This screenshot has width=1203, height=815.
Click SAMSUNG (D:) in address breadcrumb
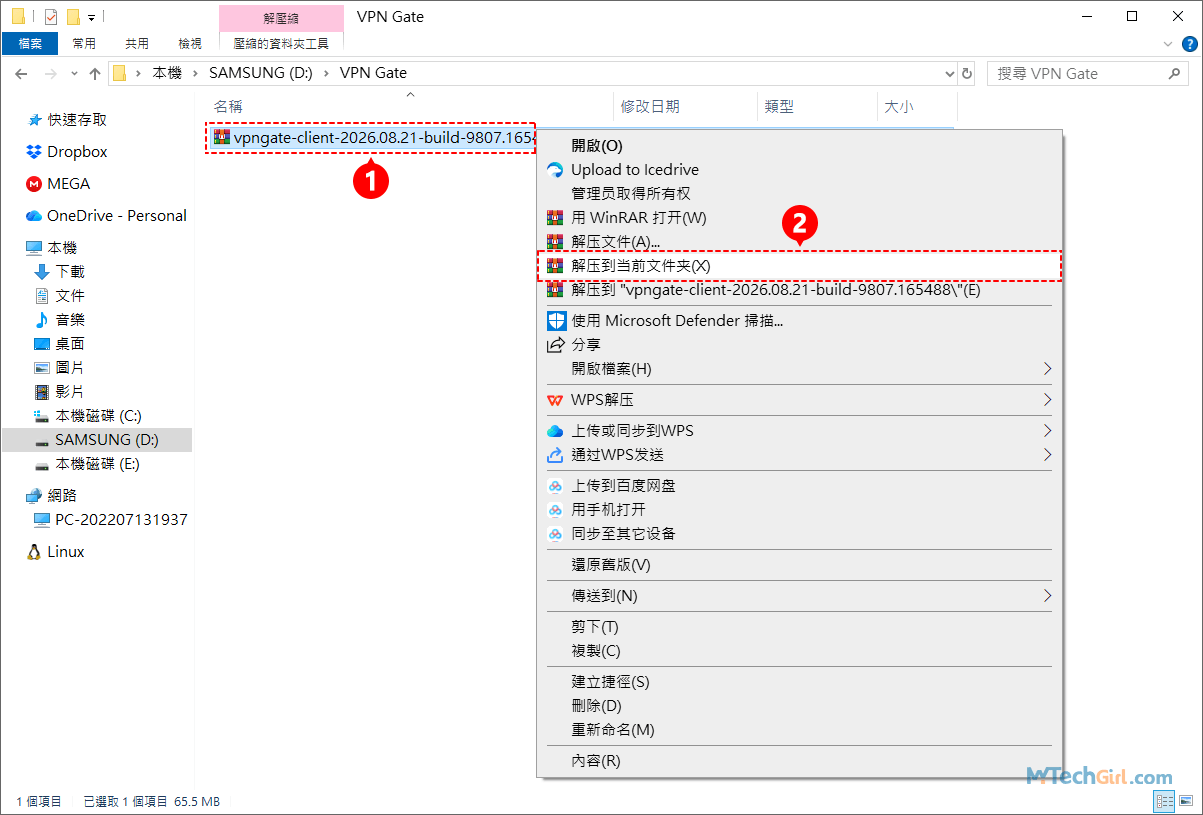(261, 73)
